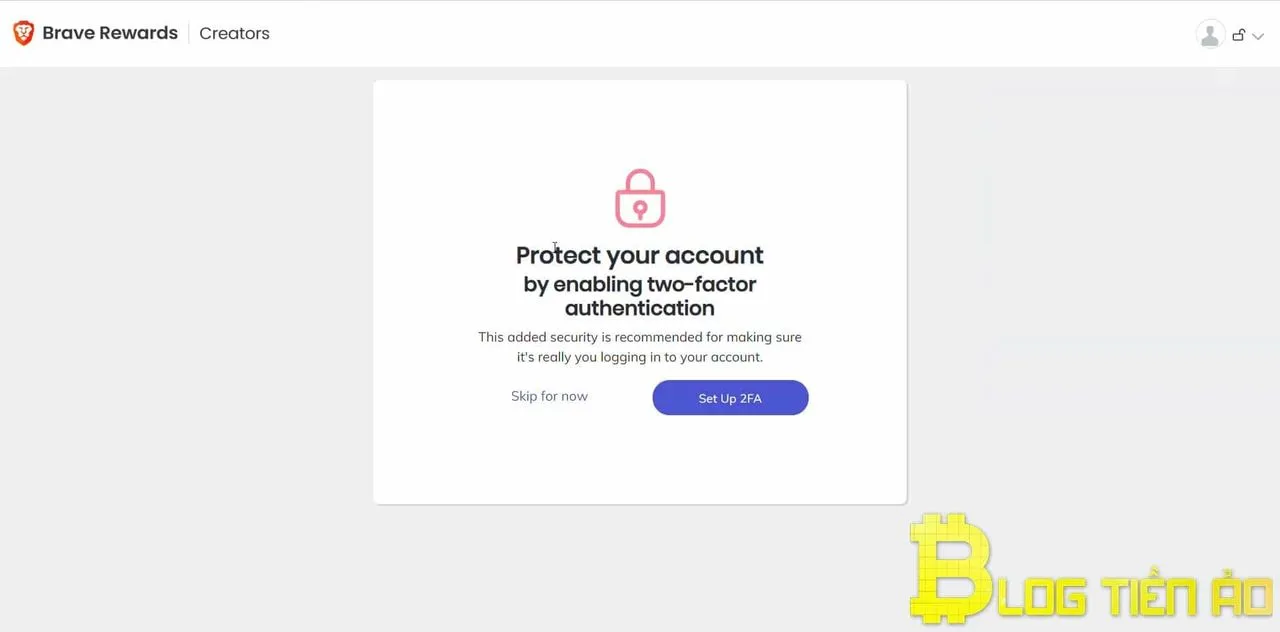Click the yellow pixel B watermark logo
This screenshot has height=632, width=1280.
point(950,568)
